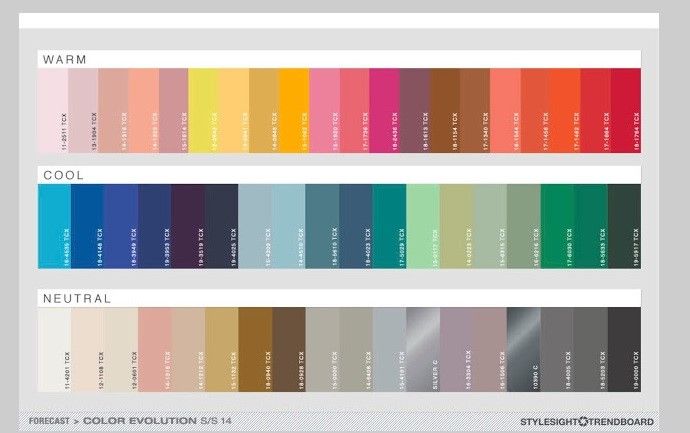Click the FORECAST breadcrumb label
Viewport: 690px width, 433px height.
[49, 421]
